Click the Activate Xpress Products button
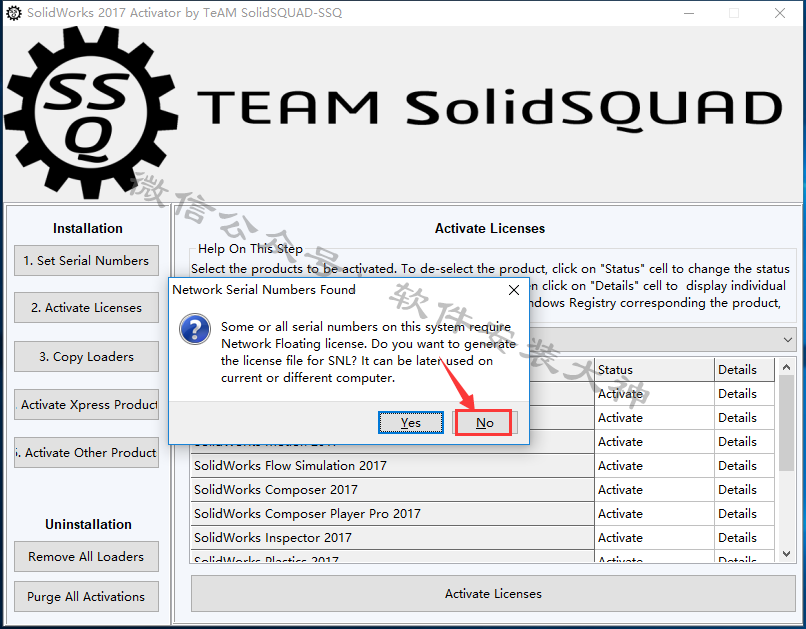Screen dimensions: 806x629 coord(86,405)
